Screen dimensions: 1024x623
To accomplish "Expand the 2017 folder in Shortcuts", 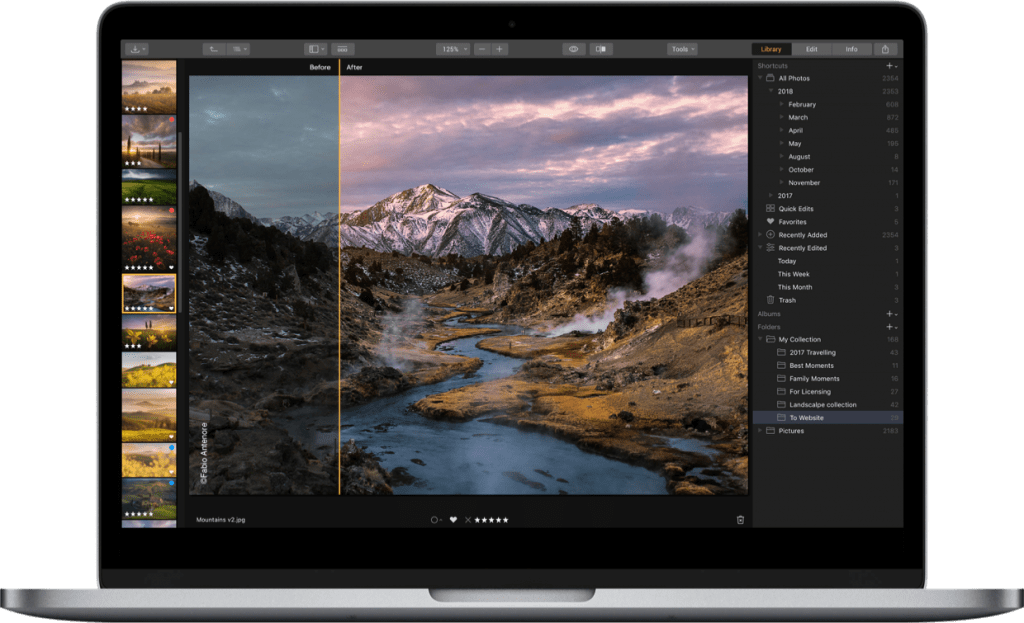I will tap(770, 195).
